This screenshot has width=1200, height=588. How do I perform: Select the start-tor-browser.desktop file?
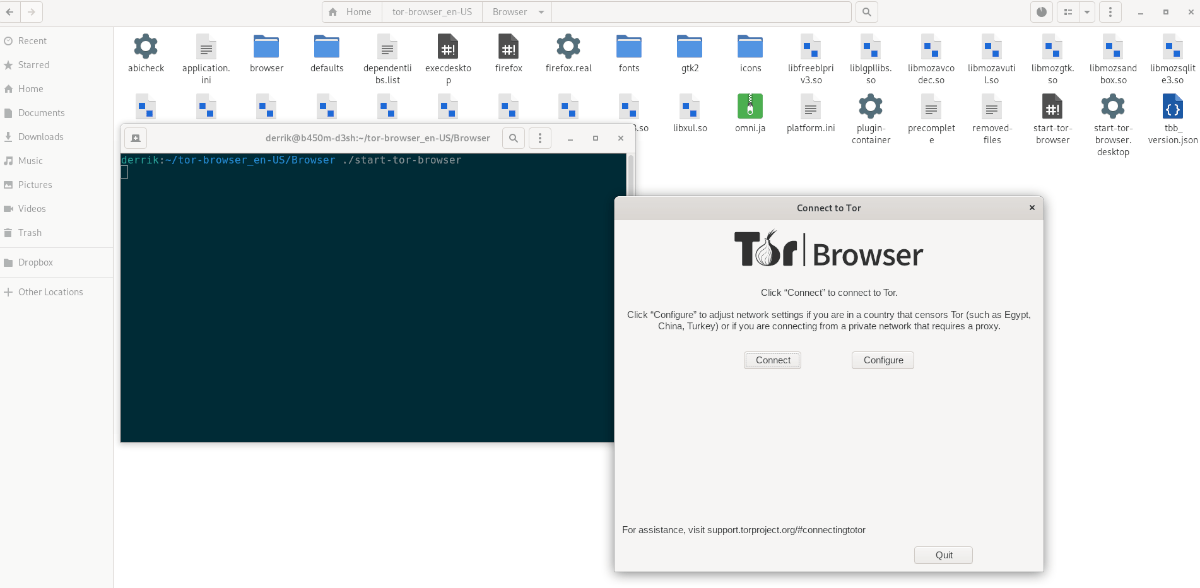click(x=1112, y=106)
